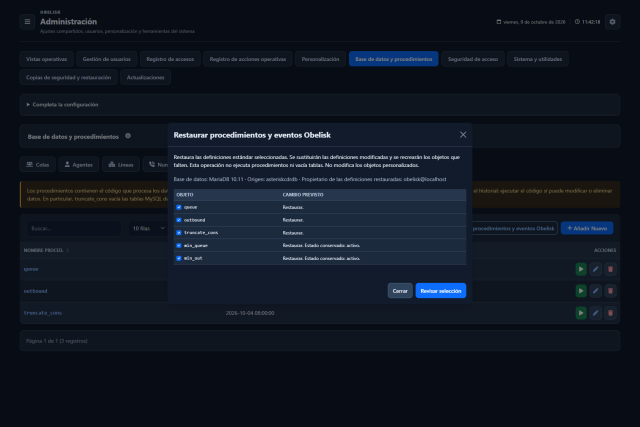The height and width of the screenshot is (427, 640).
Task: Switch to Gestión de usuarios tab
Action: pos(107,59)
